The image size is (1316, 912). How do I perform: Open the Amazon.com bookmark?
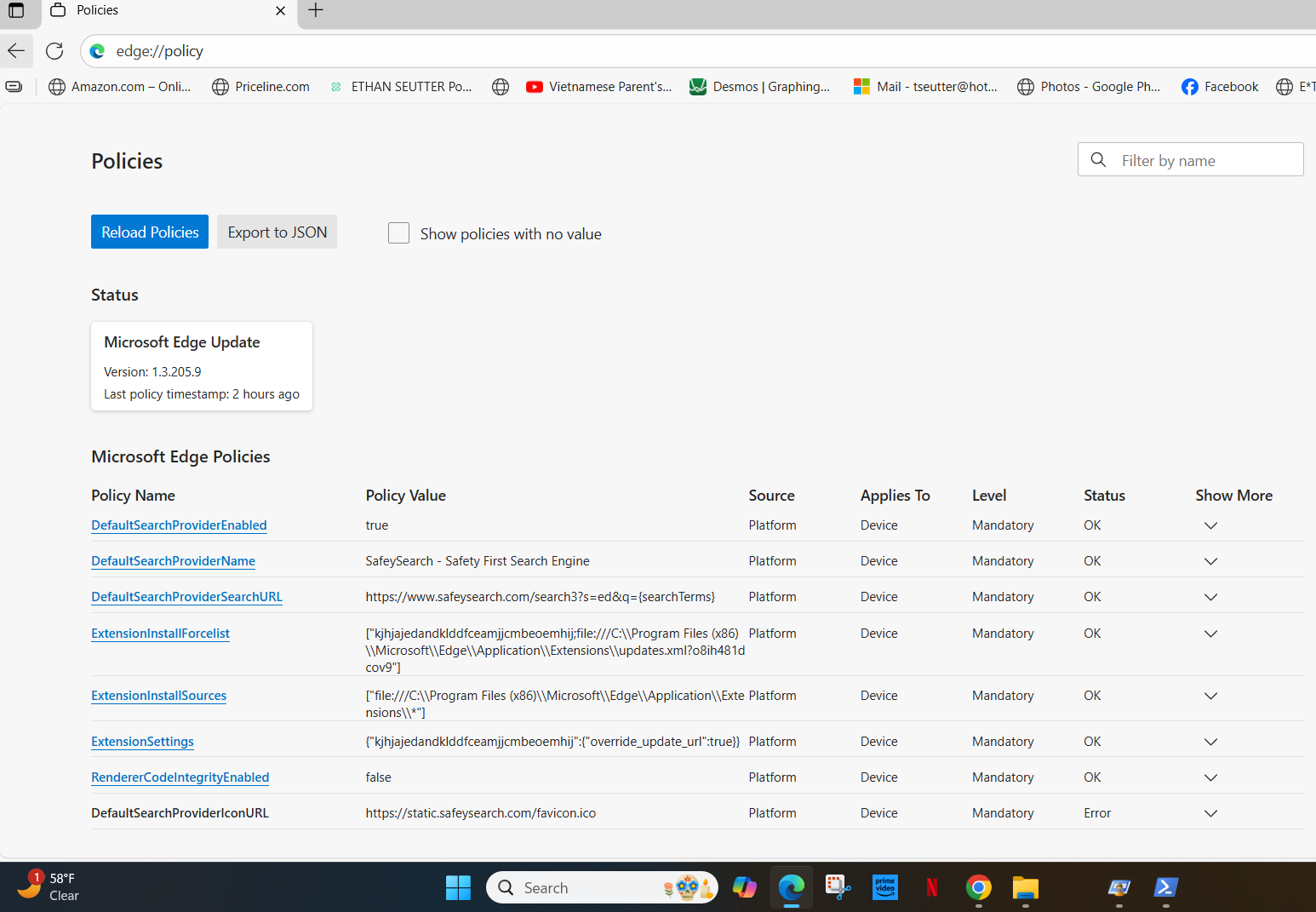(120, 87)
